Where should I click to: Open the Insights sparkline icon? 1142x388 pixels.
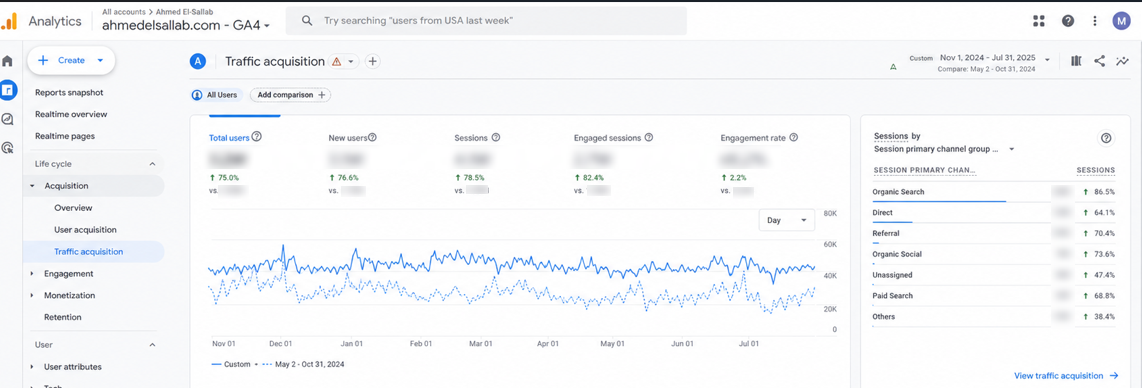1122,61
